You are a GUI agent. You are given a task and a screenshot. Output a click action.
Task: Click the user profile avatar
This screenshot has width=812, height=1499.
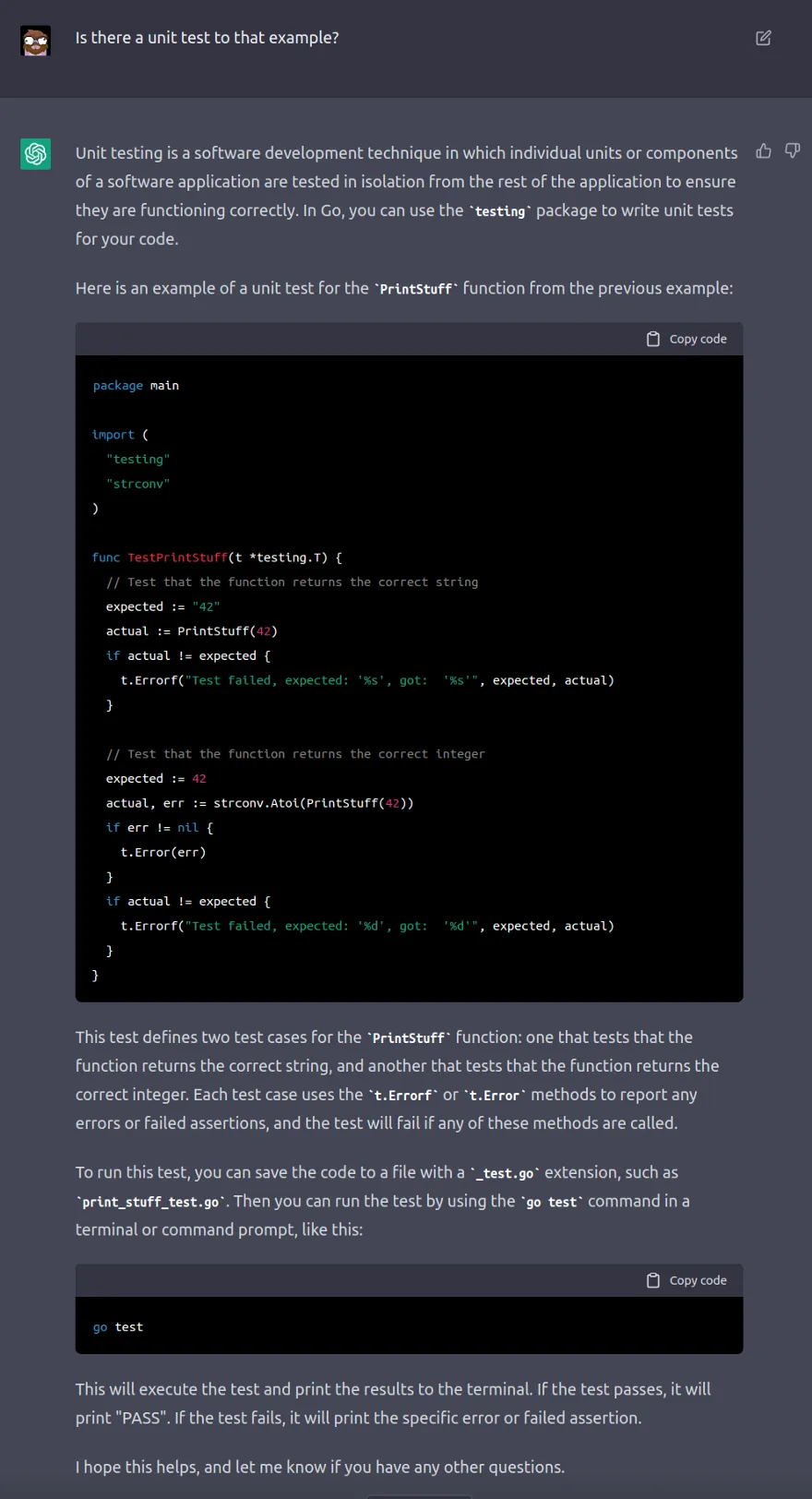35,41
